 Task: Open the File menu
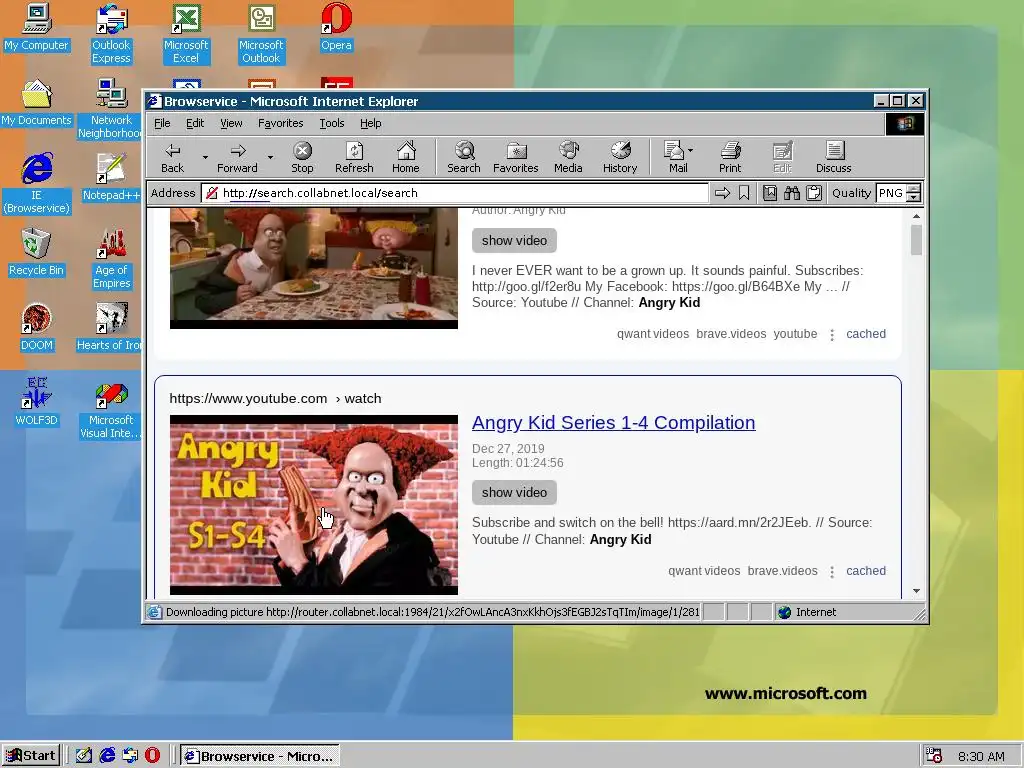(162, 123)
